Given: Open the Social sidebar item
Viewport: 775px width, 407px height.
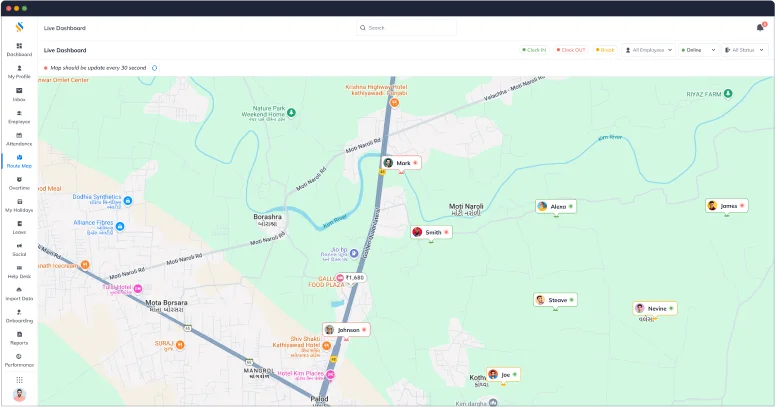Looking at the screenshot, I should pyautogui.click(x=19, y=249).
